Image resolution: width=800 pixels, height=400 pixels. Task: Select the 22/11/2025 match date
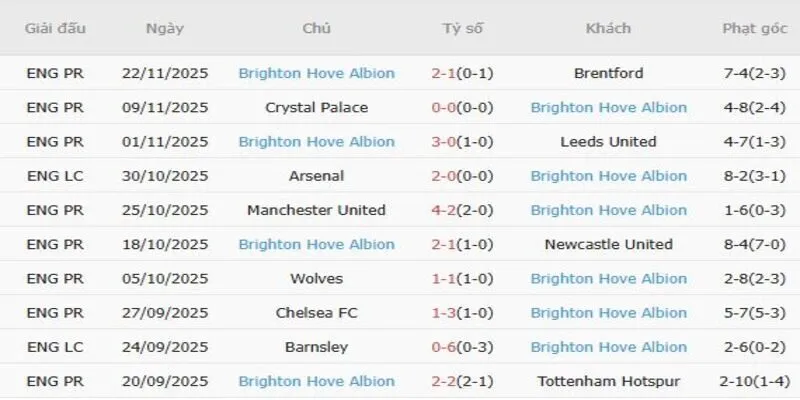click(x=164, y=73)
